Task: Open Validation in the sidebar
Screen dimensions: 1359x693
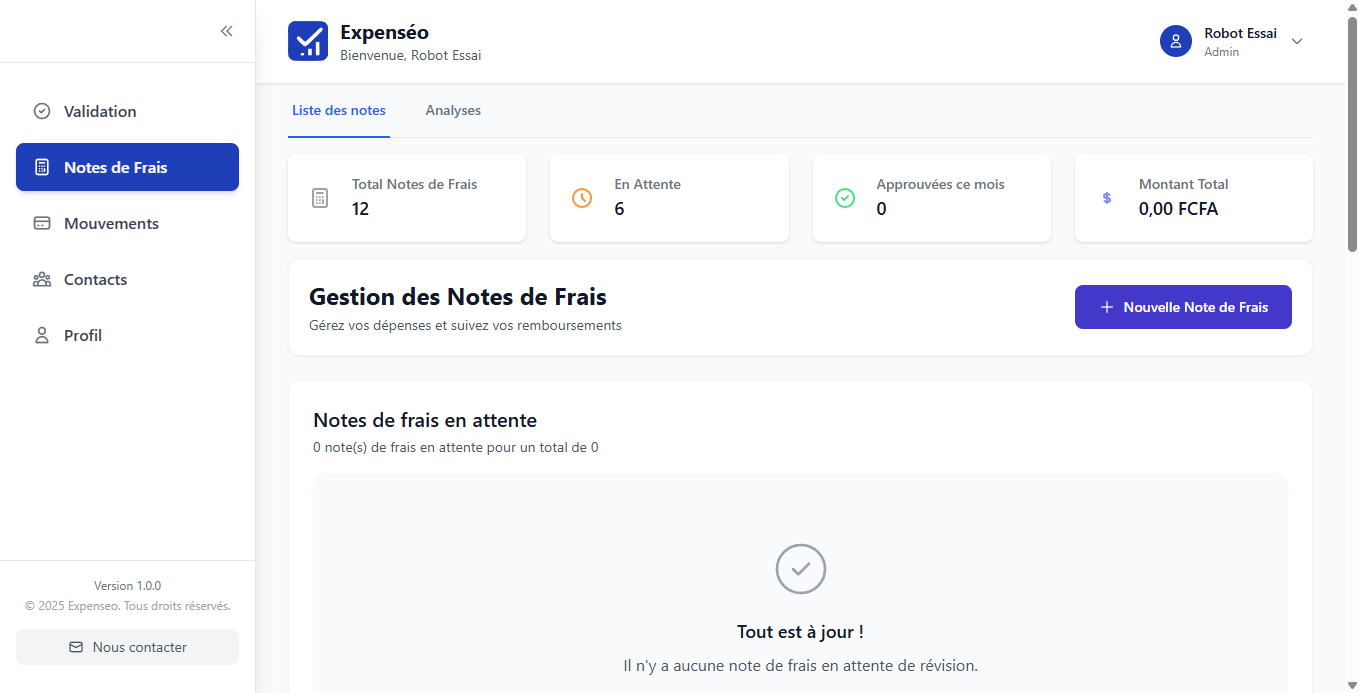Action: (x=127, y=111)
